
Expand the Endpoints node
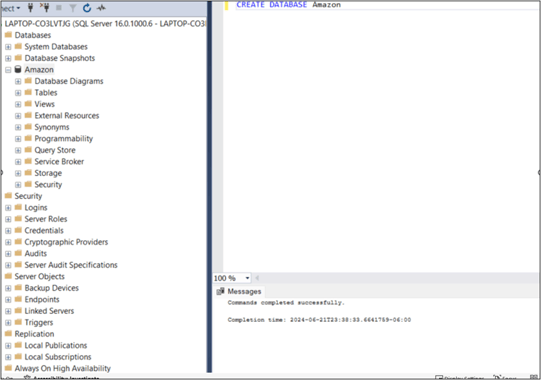[8, 300]
